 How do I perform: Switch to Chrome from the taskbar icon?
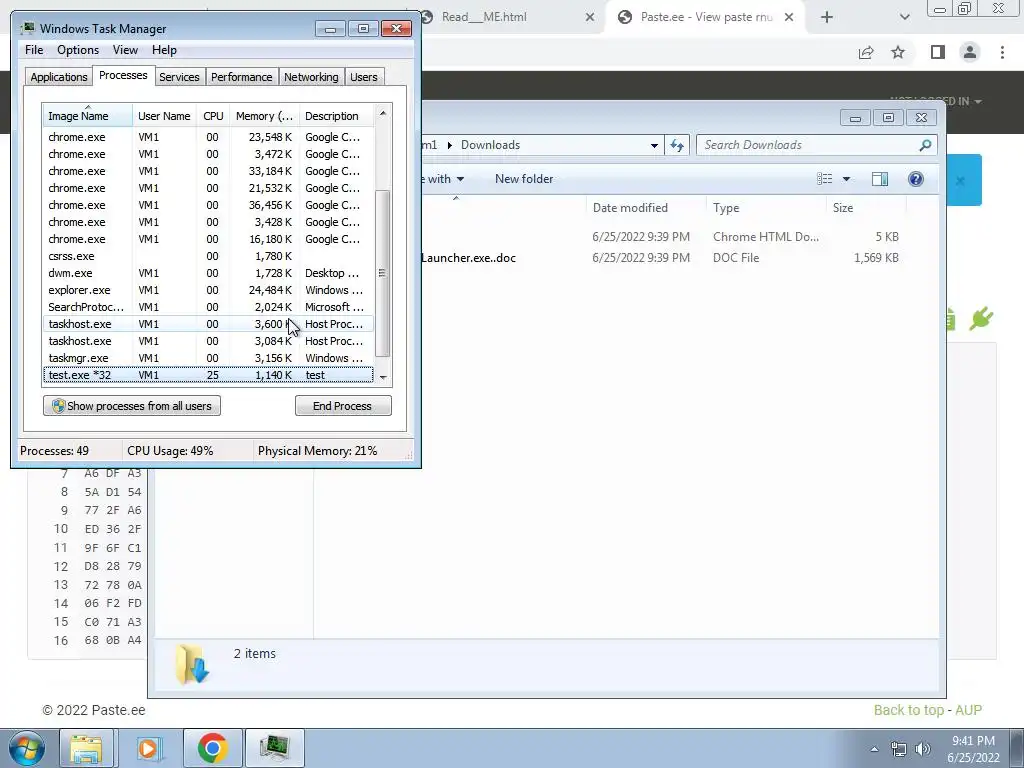[x=212, y=748]
